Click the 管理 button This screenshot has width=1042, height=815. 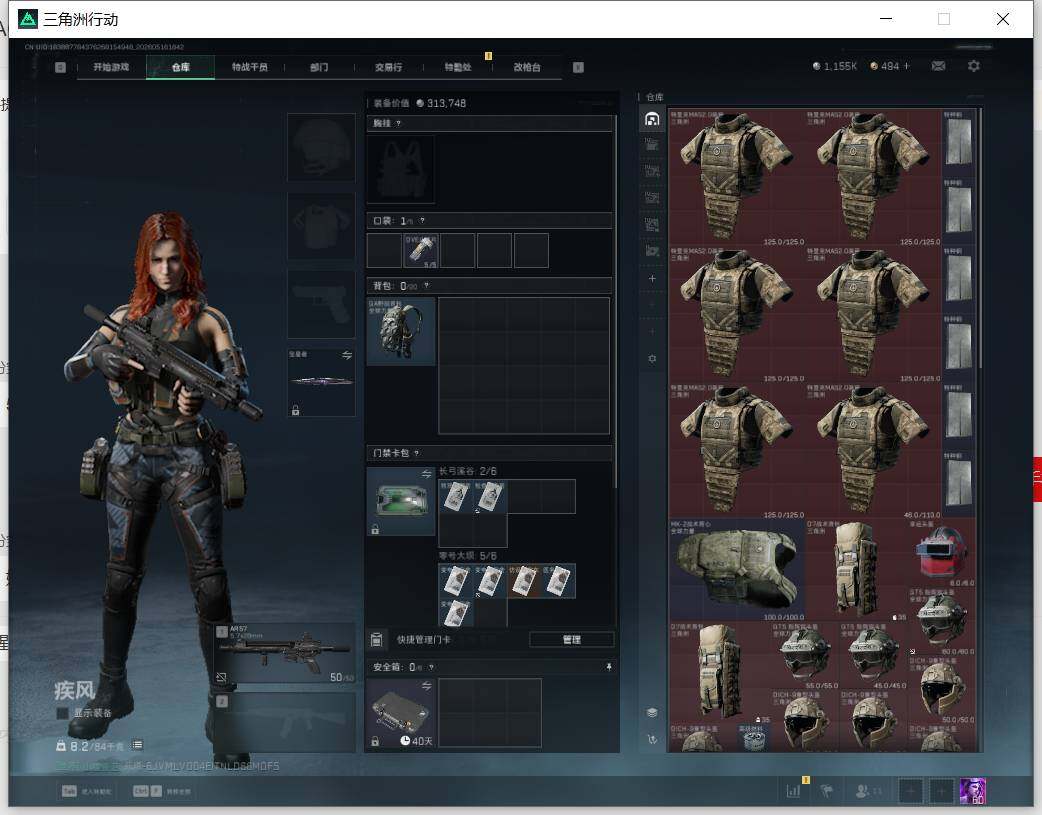(572, 640)
